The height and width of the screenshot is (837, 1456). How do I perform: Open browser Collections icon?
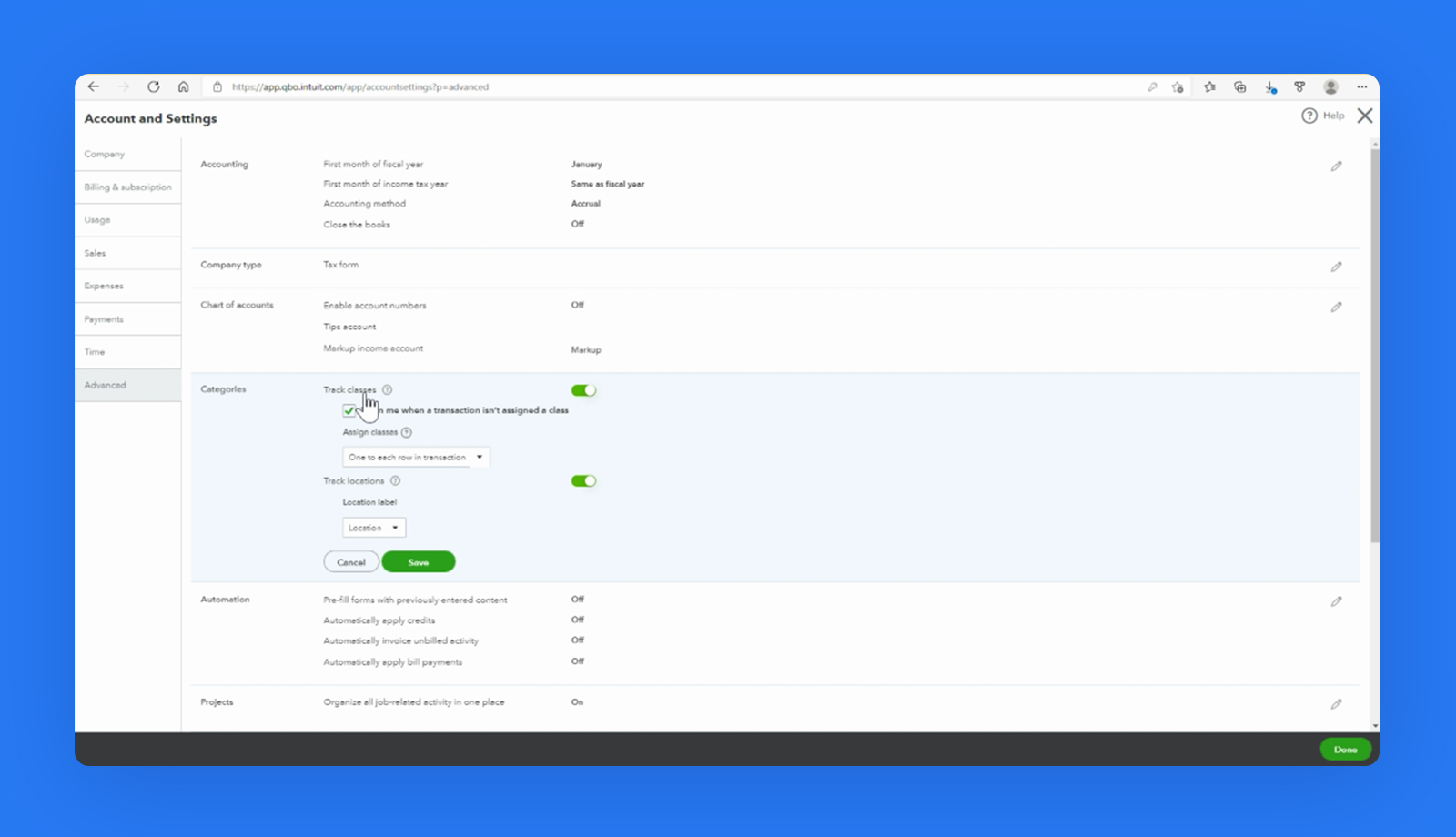pos(1239,86)
